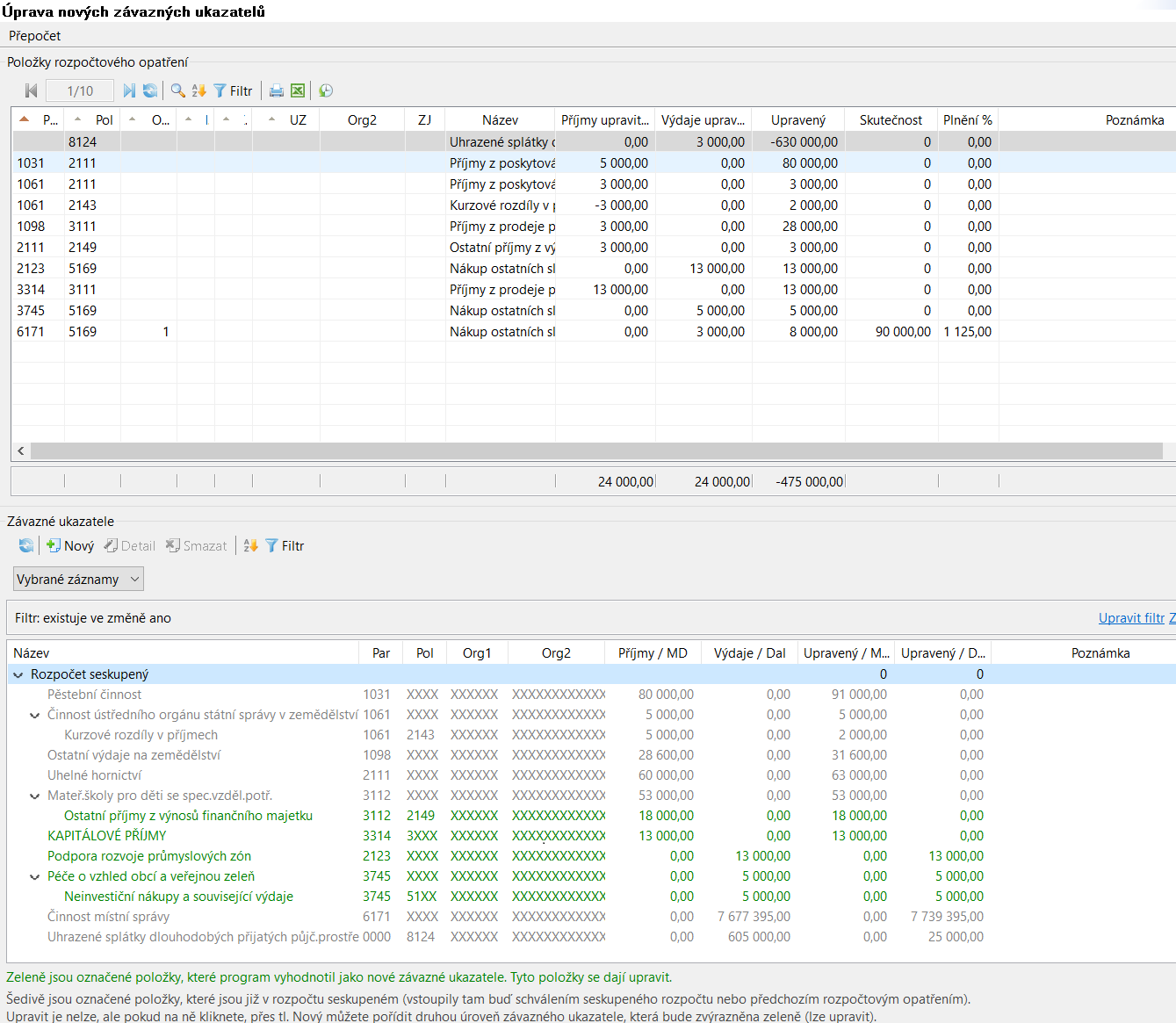This screenshot has height=1023, width=1176.
Task: Select row 2123 Nákup ostatních sl
Action: (x=594, y=268)
